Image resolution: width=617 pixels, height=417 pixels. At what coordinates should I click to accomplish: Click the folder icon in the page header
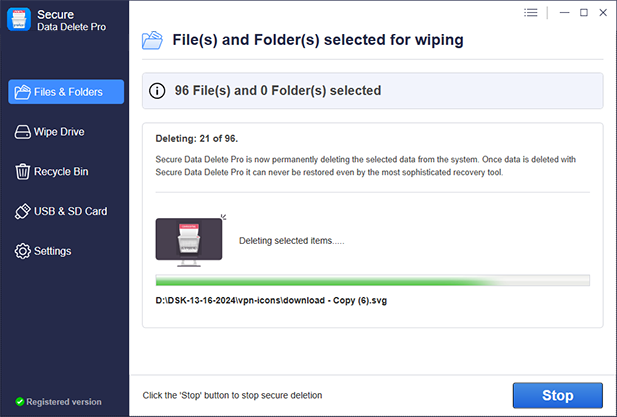(x=153, y=40)
